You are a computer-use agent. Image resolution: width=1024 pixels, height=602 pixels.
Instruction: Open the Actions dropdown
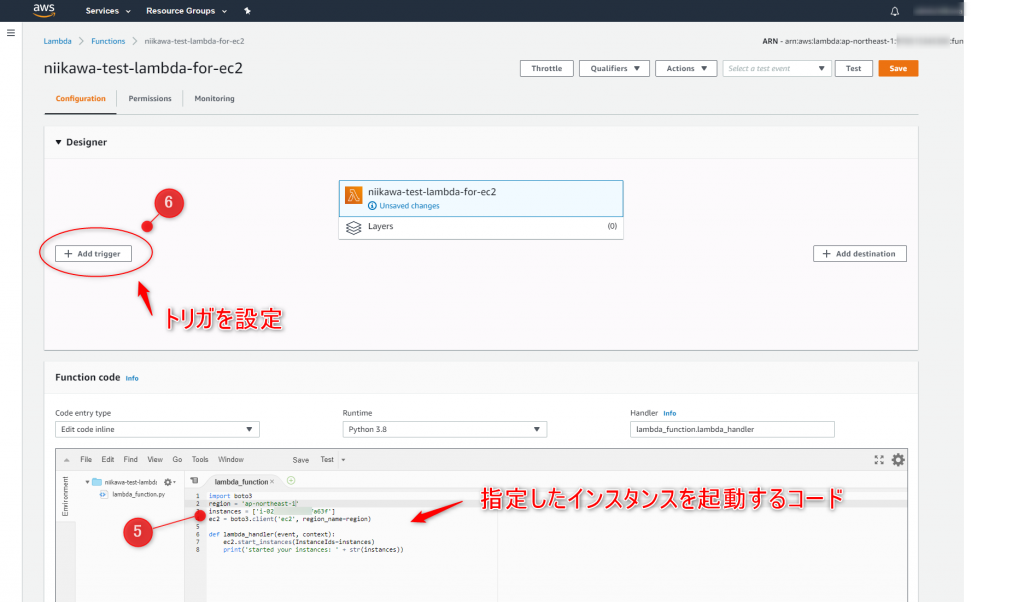click(x=686, y=69)
